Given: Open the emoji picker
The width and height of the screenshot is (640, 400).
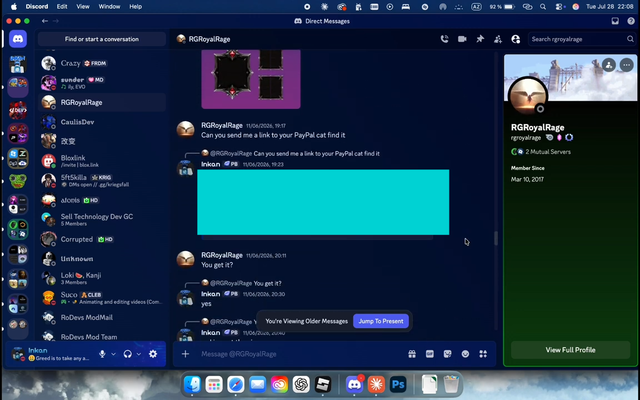Looking at the screenshot, I should [x=465, y=354].
